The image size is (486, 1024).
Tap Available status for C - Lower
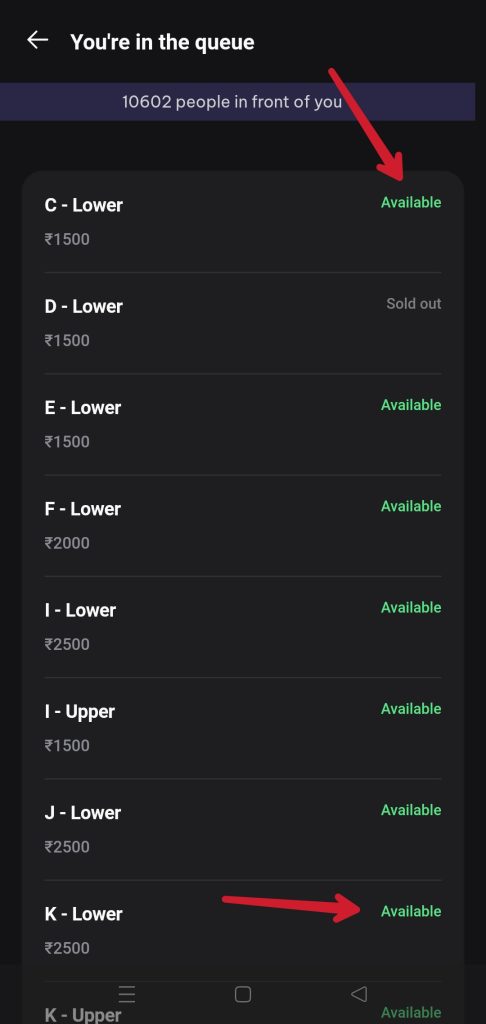click(411, 202)
